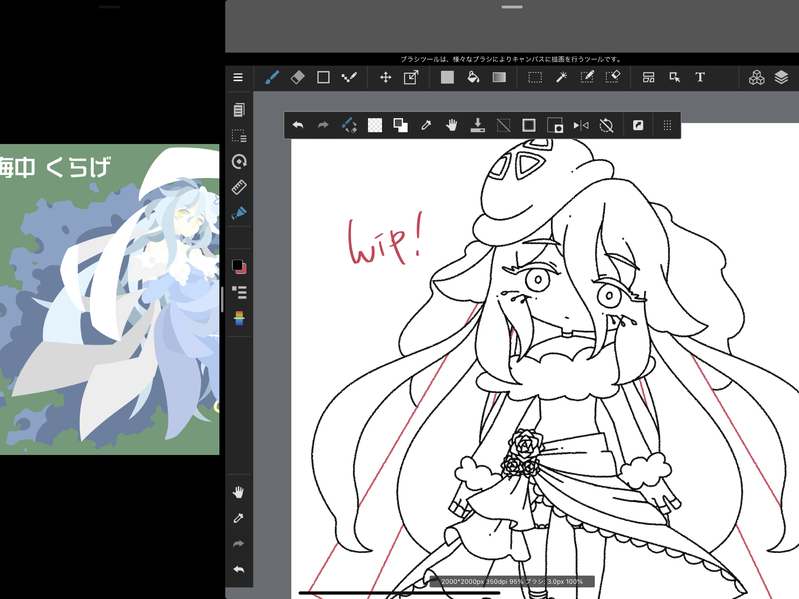Select the Text tool
The width and height of the screenshot is (799, 599).
[x=700, y=77]
